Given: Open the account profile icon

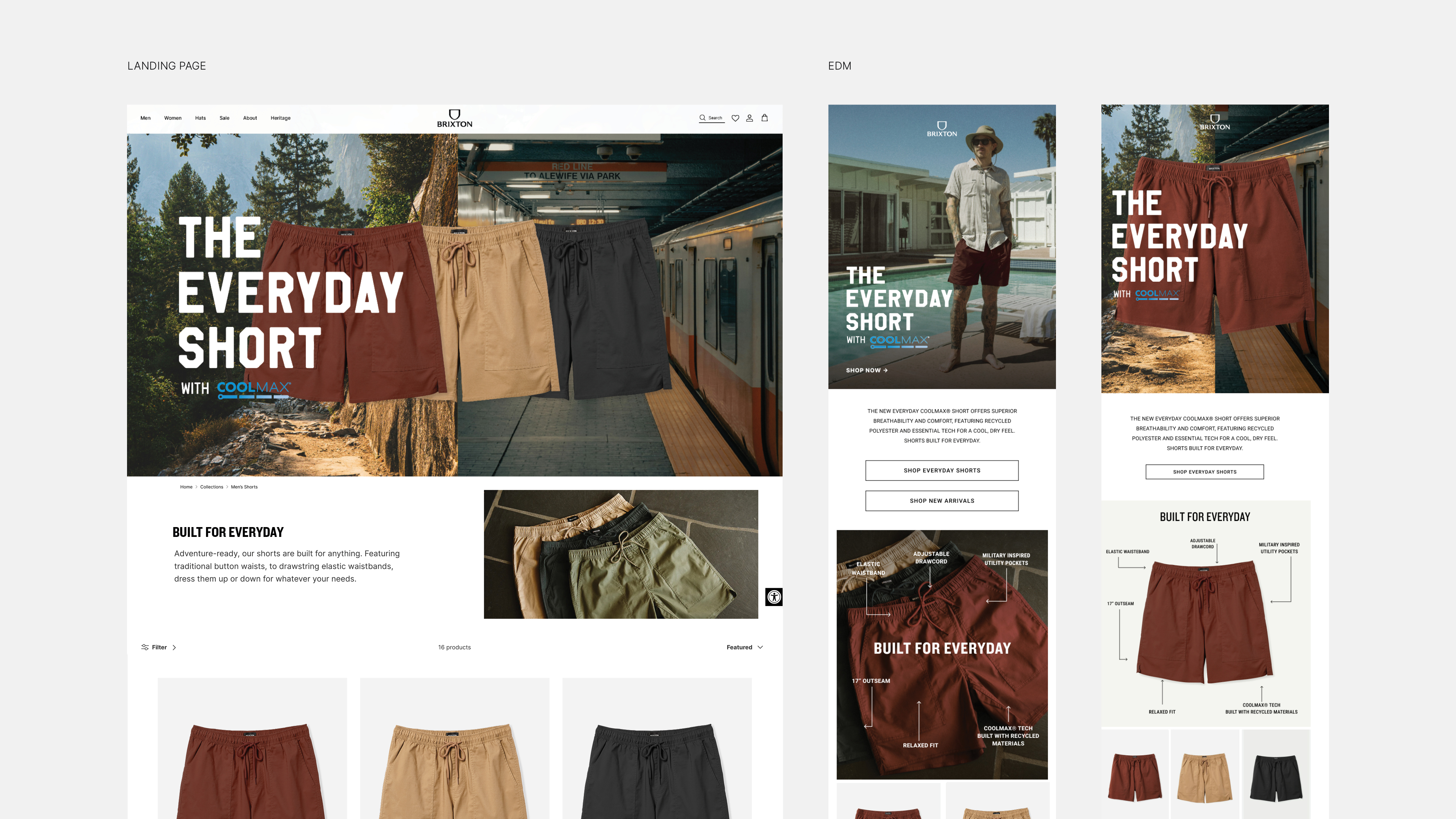Looking at the screenshot, I should coord(749,118).
